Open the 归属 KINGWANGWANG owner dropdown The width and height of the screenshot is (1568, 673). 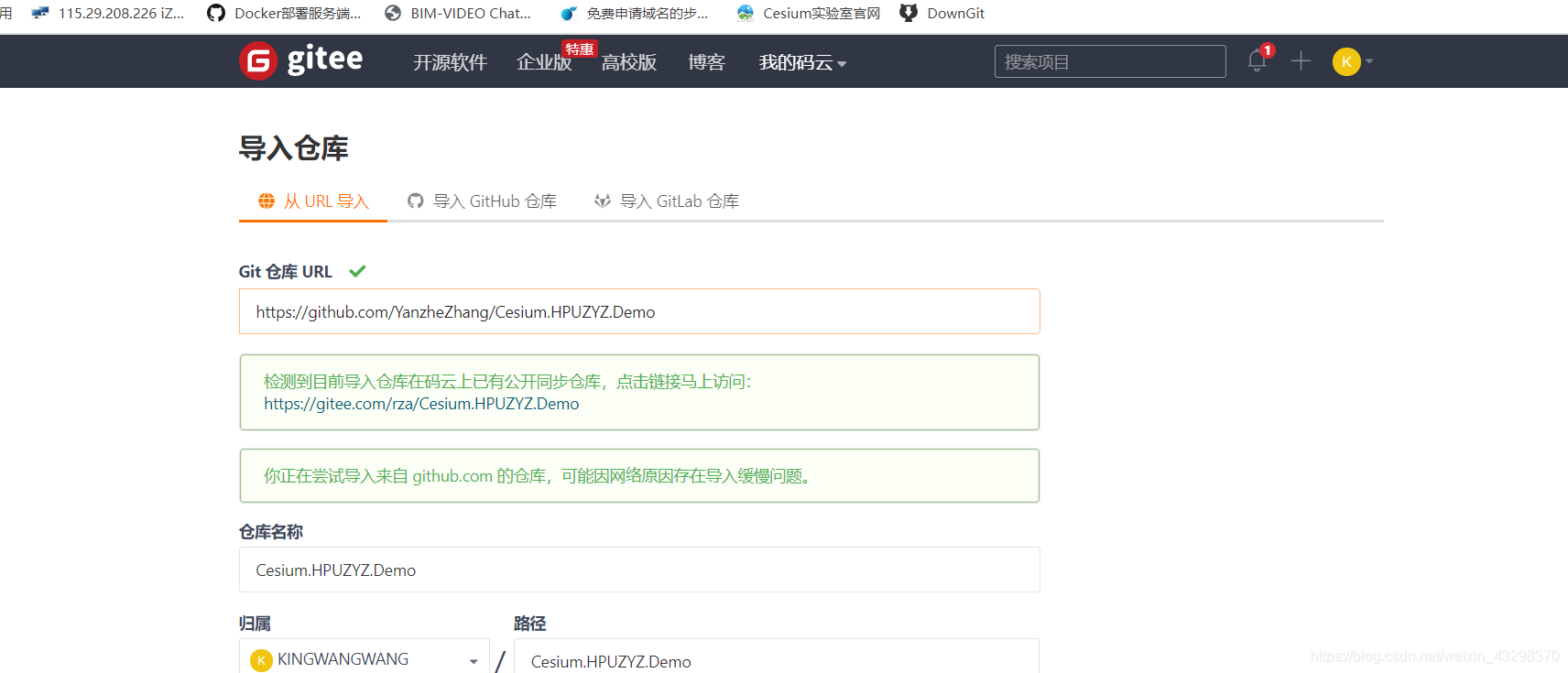coord(365,659)
